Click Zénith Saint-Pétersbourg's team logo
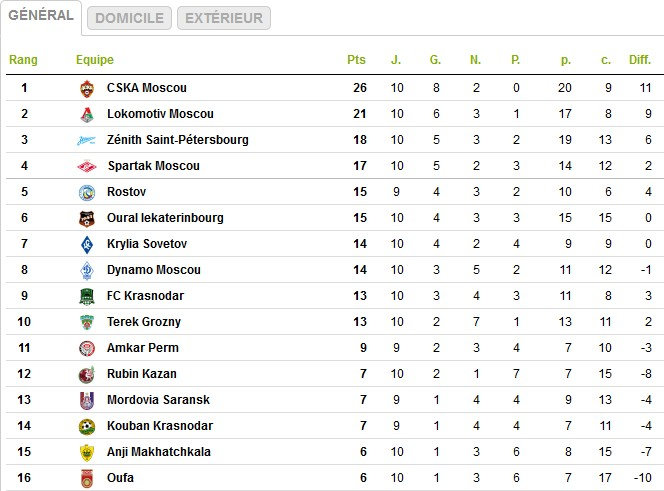 (87, 140)
